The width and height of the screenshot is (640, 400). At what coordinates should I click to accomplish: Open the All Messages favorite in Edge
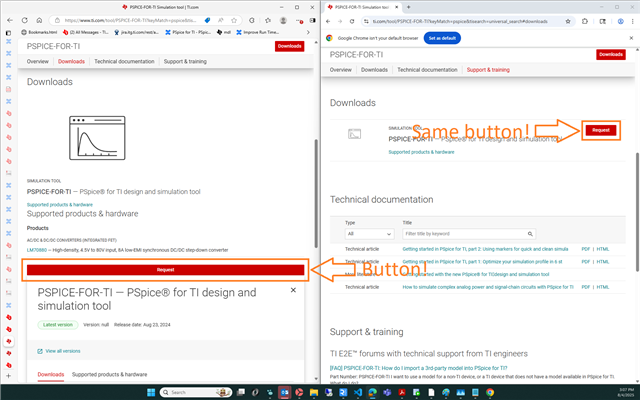pyautogui.click(x=86, y=32)
